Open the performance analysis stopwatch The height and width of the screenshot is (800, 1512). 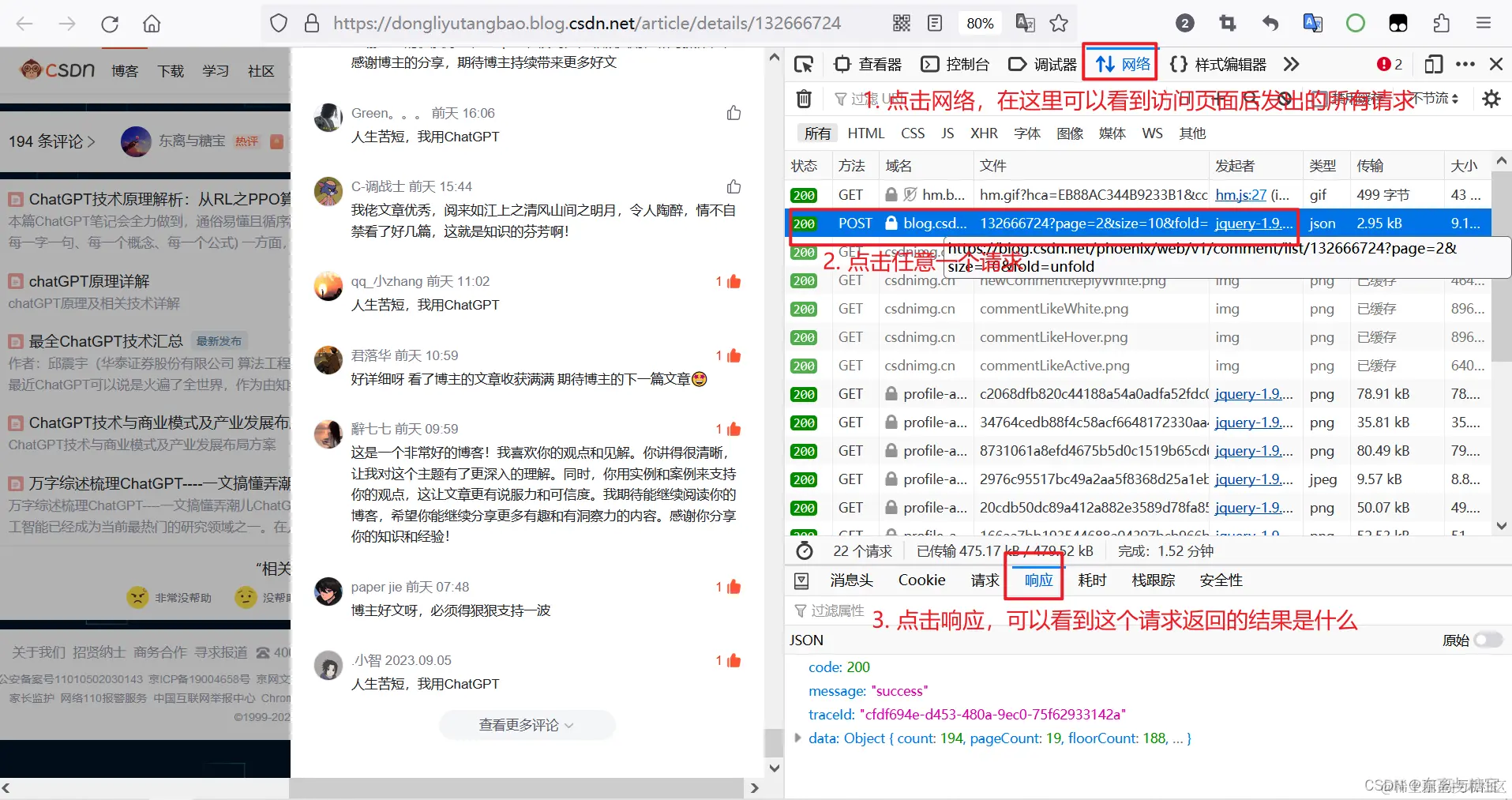point(805,551)
